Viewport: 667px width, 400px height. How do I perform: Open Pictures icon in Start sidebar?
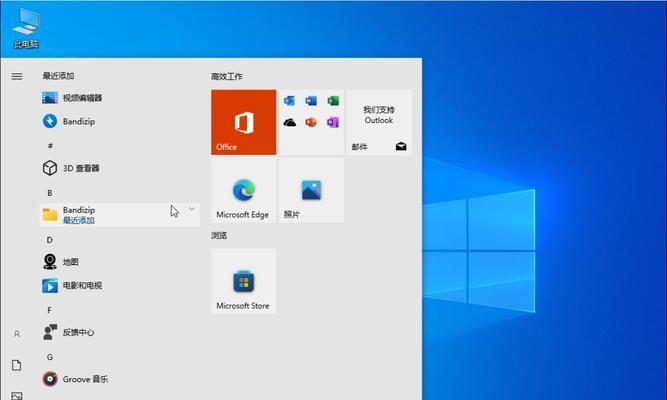pyautogui.click(x=17, y=396)
